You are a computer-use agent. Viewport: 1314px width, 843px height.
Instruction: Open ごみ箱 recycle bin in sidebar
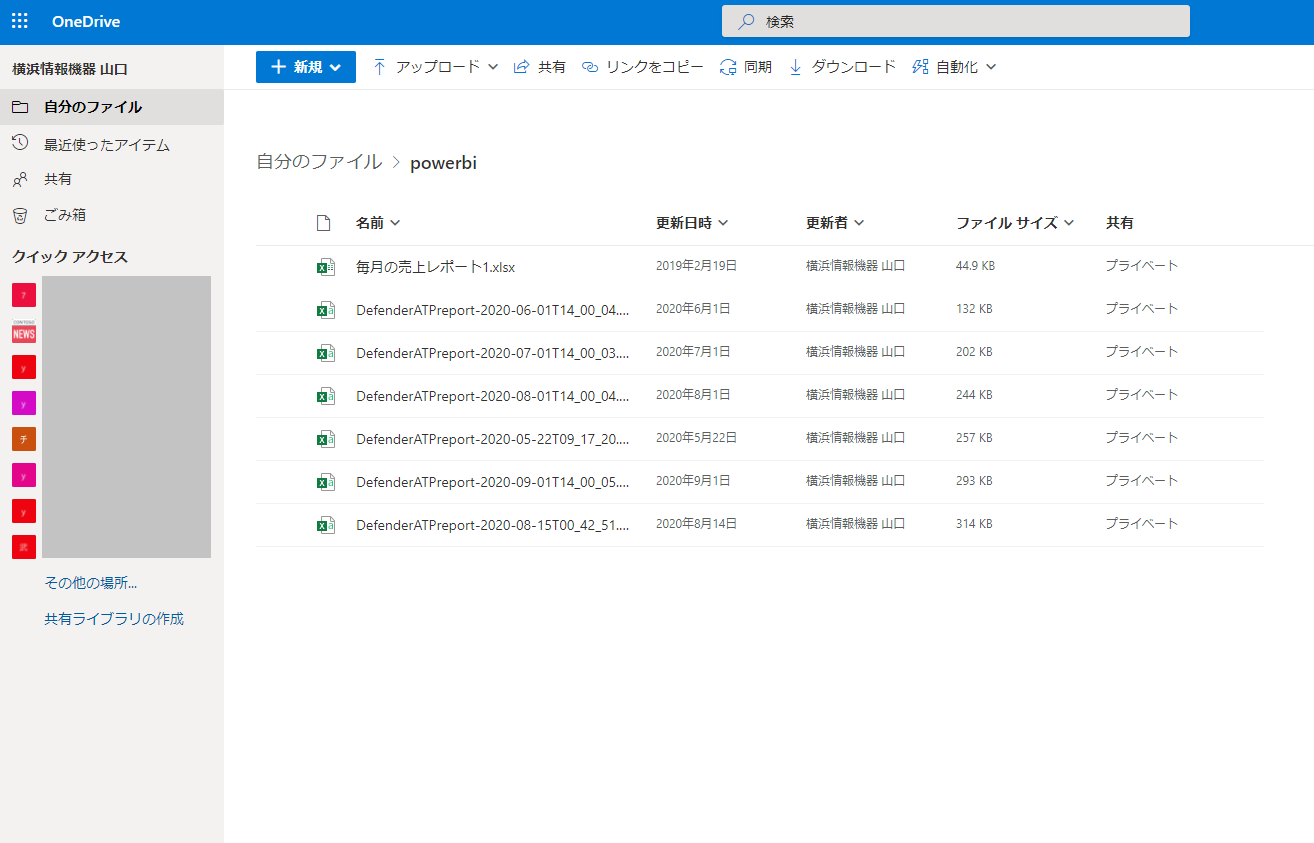point(64,215)
